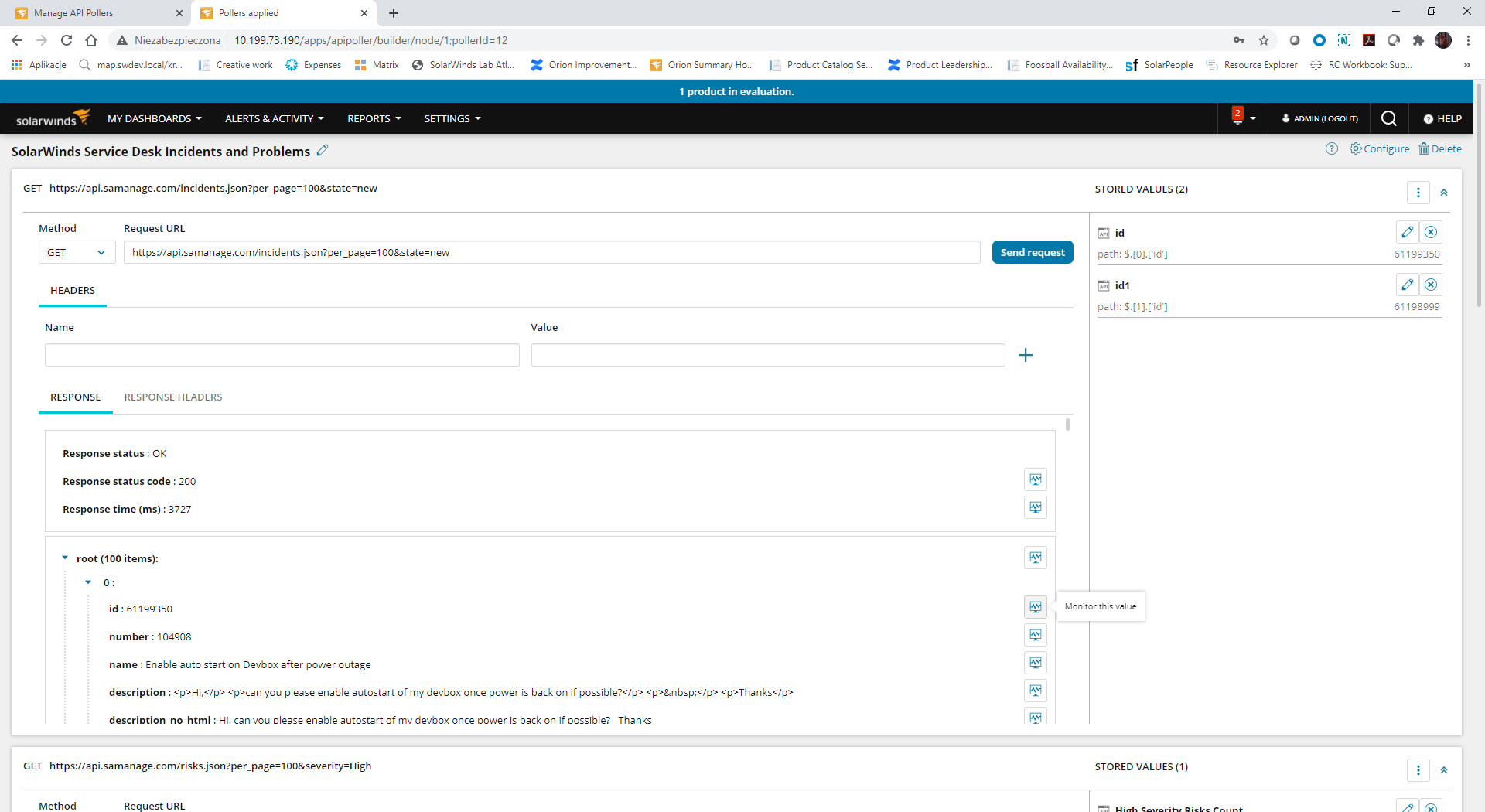Expand the Reports menu
The image size is (1485, 812).
tap(374, 118)
